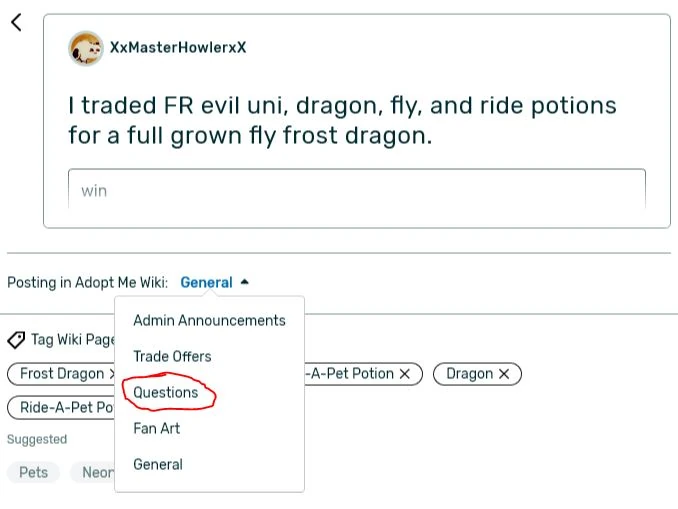Click the tag icon beside Tag Wiki Pages
678x509 pixels.
16,340
